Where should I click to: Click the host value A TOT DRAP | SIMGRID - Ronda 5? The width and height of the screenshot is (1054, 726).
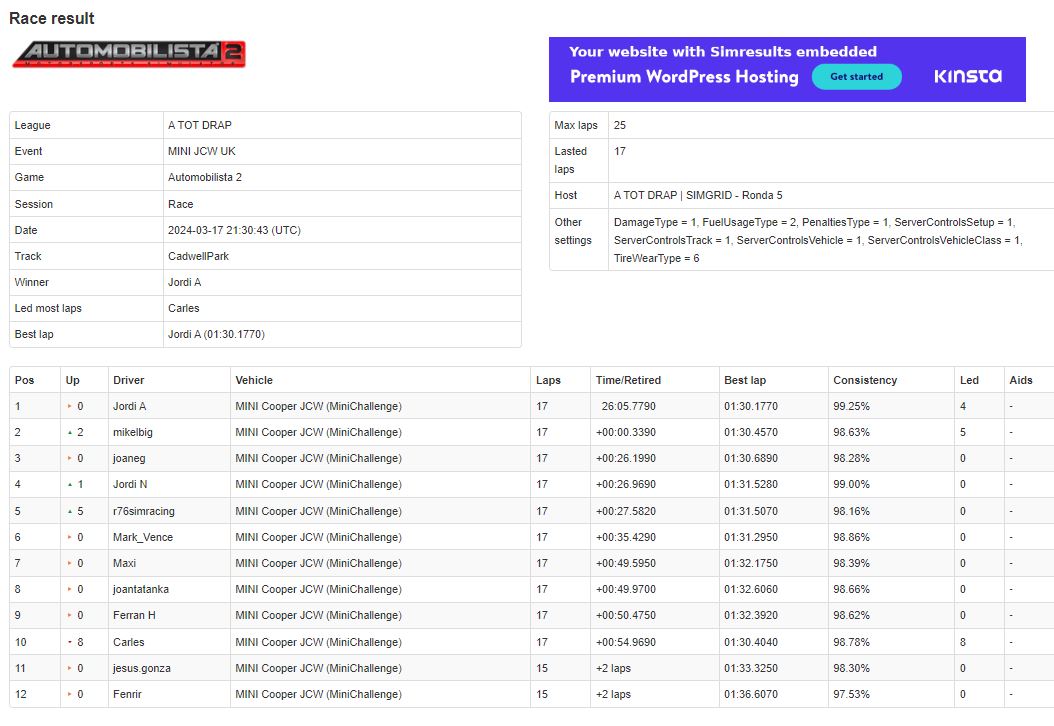[x=698, y=195]
